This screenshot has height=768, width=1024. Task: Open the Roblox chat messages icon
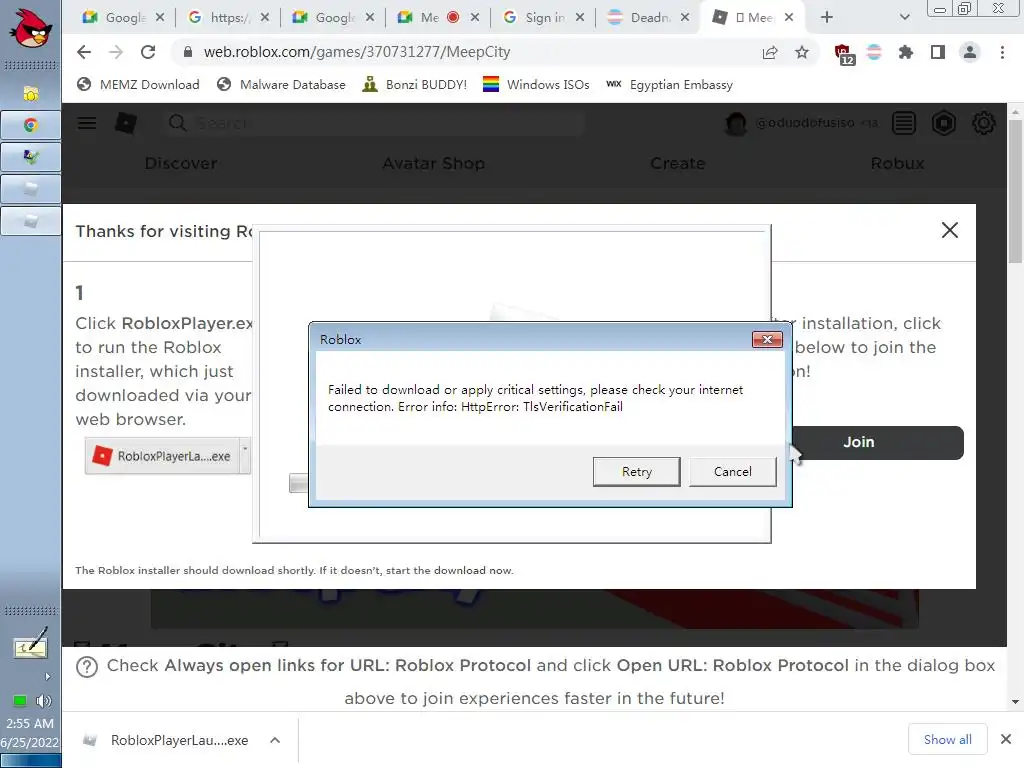[x=904, y=123]
